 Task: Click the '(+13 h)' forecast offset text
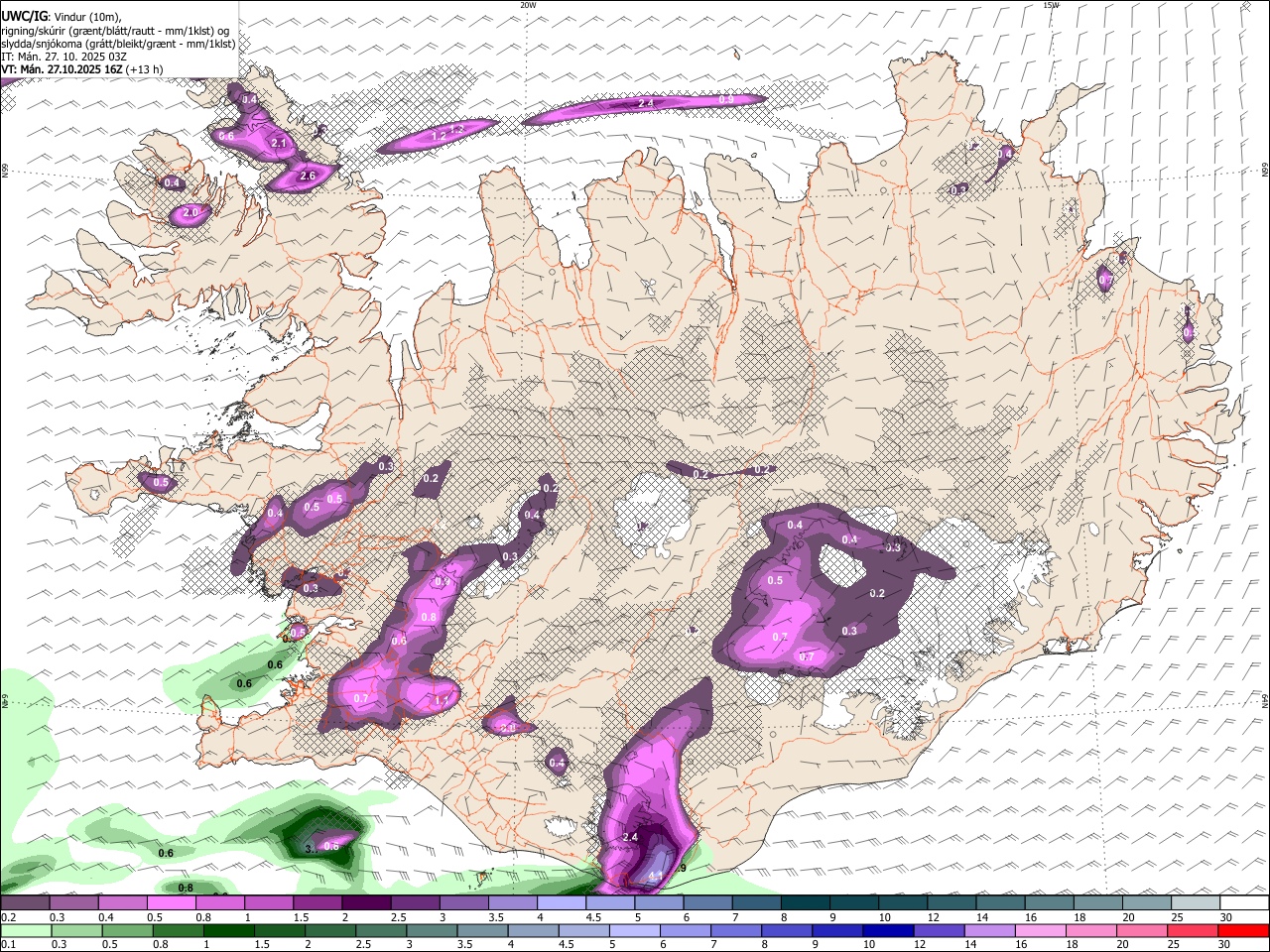point(145,69)
